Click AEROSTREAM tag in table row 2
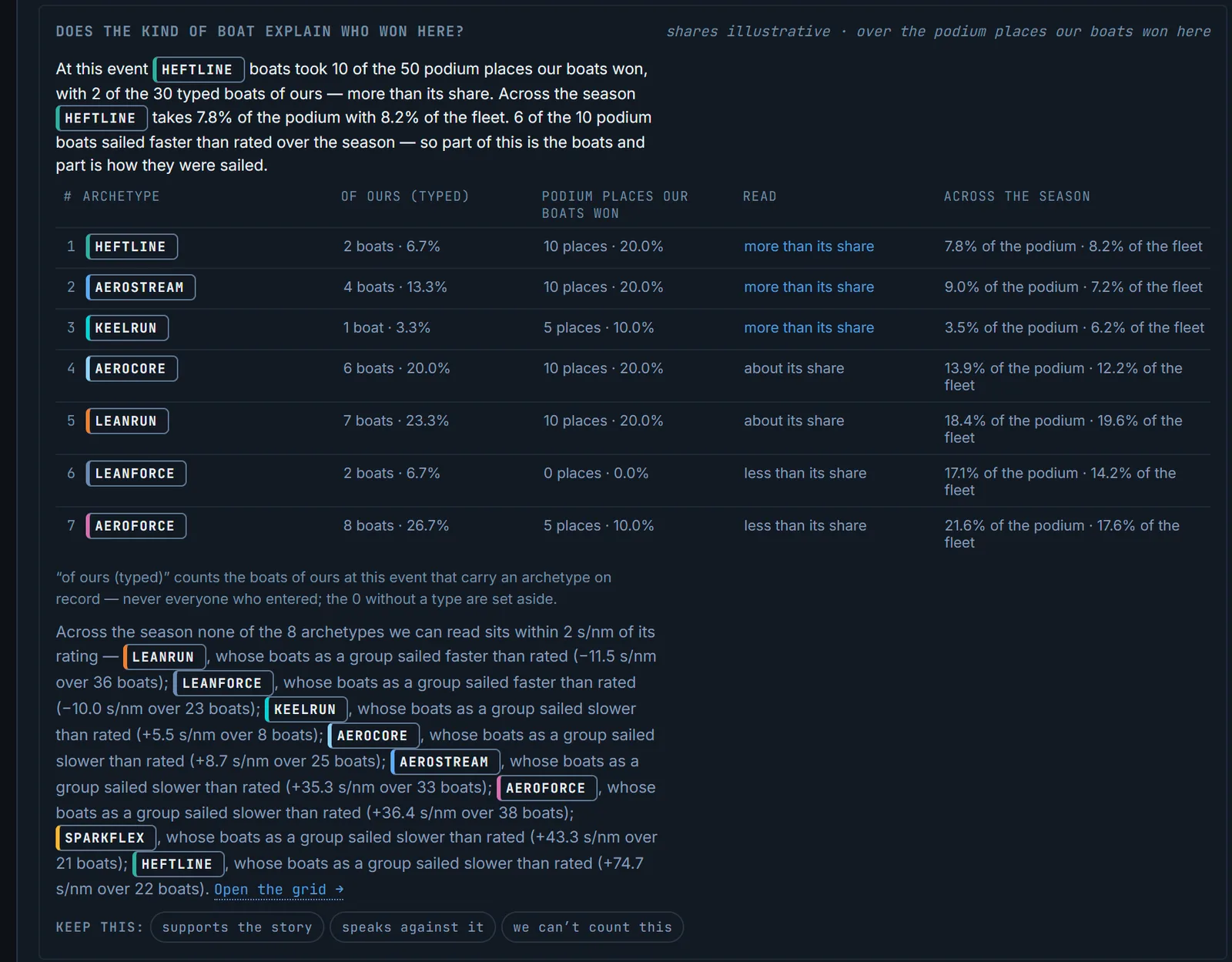 [140, 287]
